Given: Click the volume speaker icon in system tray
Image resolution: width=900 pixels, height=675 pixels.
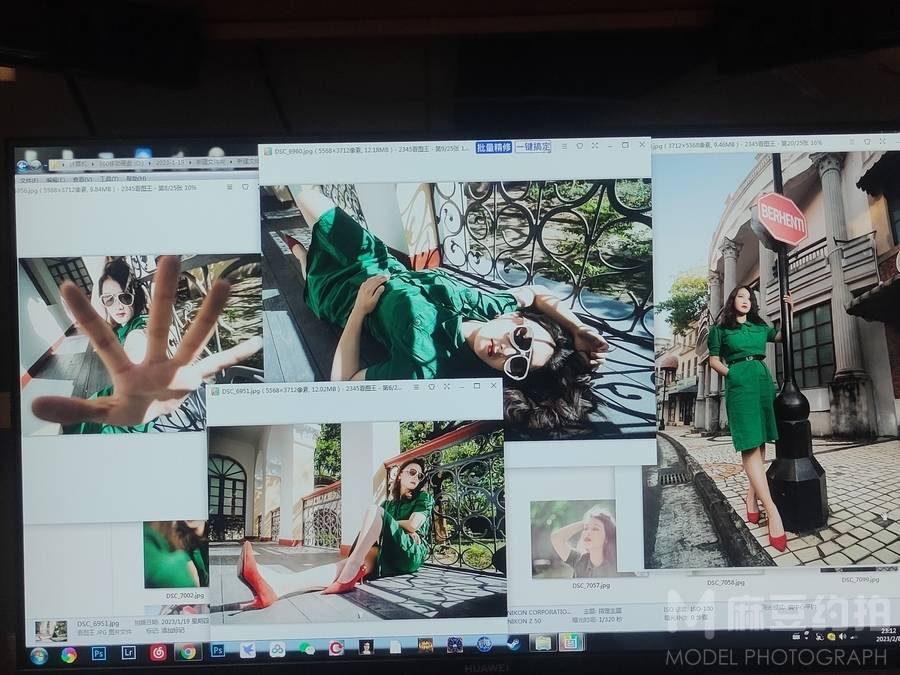Looking at the screenshot, I should 842,636.
